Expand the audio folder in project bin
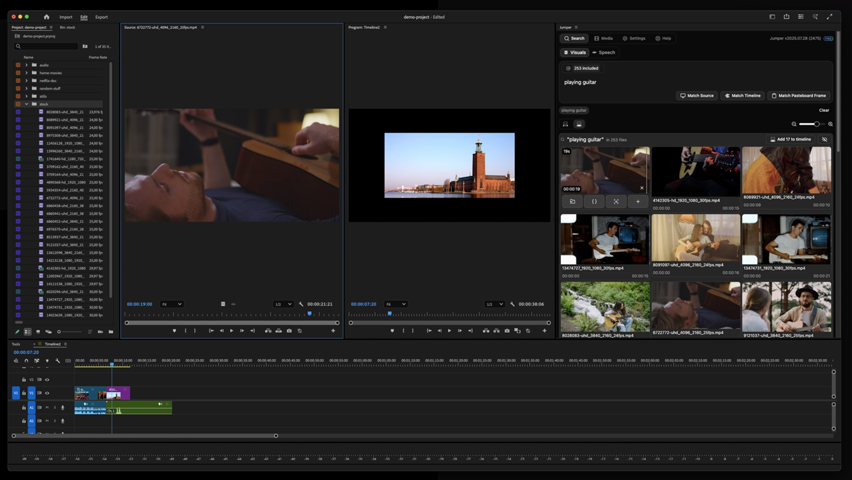Screen dimensions: 852x480 26,65
